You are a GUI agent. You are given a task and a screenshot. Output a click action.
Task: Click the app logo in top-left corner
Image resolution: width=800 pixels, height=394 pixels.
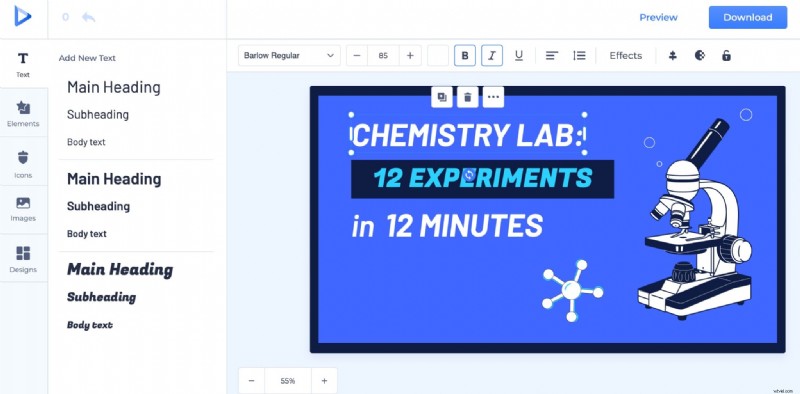[22, 16]
